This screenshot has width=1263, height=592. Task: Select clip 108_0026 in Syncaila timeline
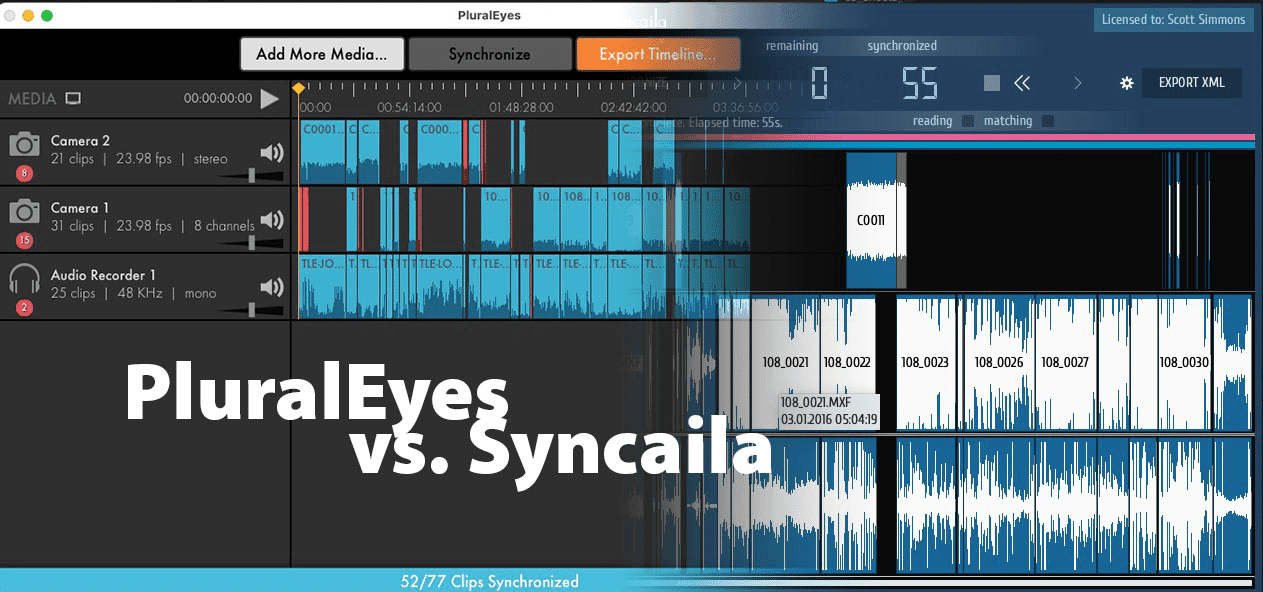coord(998,363)
